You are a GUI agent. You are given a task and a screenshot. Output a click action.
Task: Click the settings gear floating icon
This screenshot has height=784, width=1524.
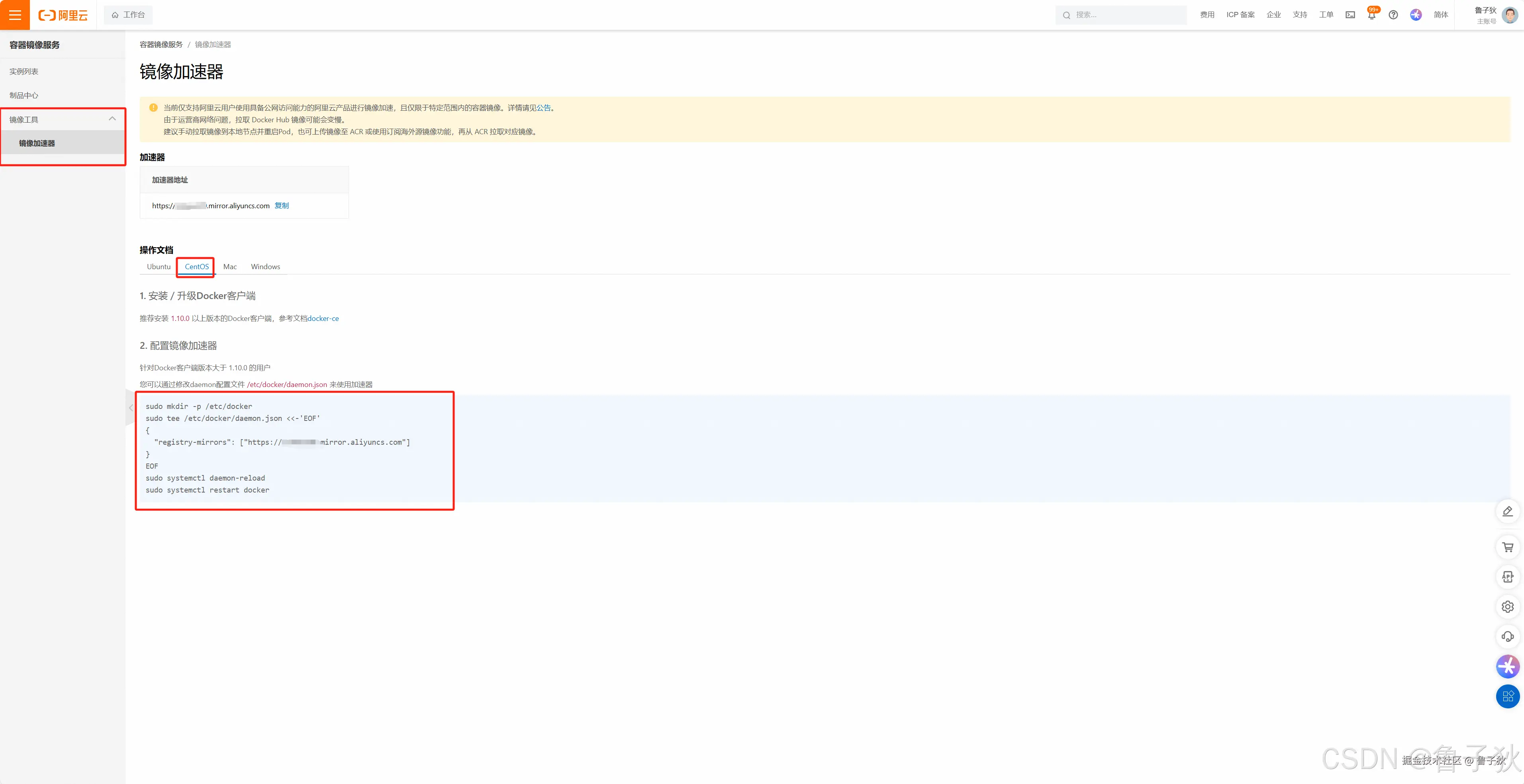click(x=1507, y=607)
